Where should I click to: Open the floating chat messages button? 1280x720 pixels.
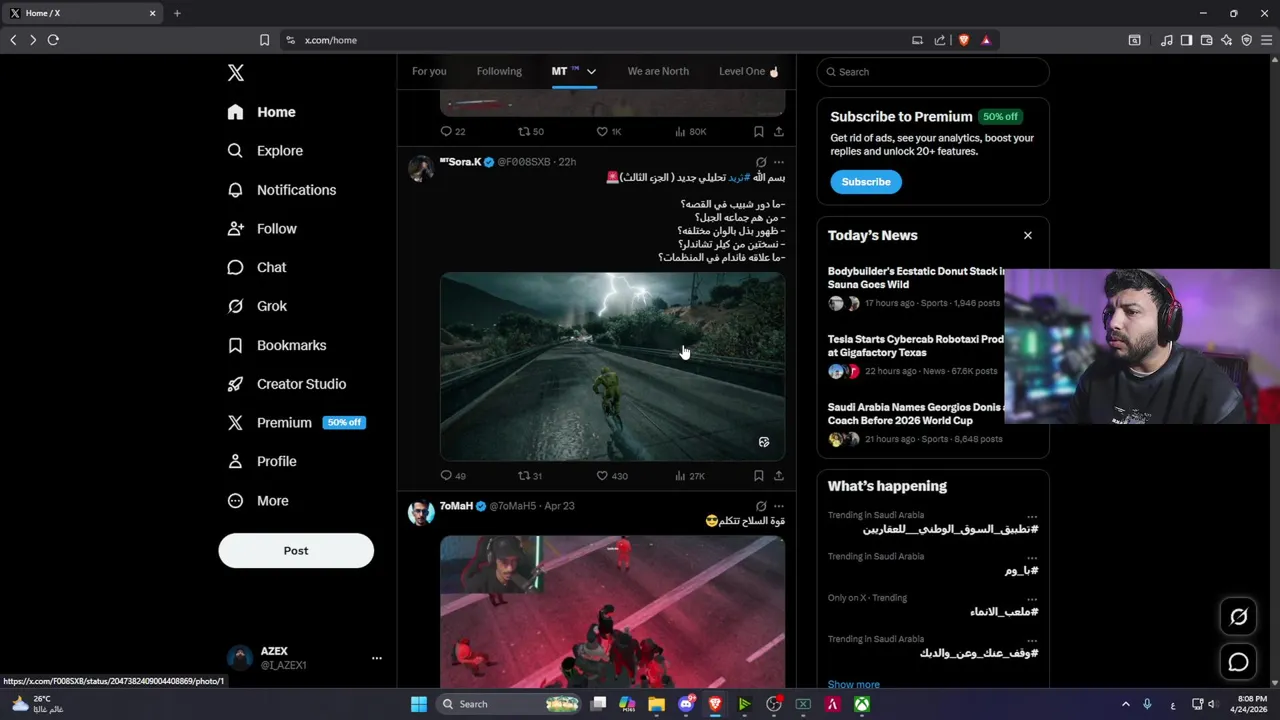(x=1238, y=662)
